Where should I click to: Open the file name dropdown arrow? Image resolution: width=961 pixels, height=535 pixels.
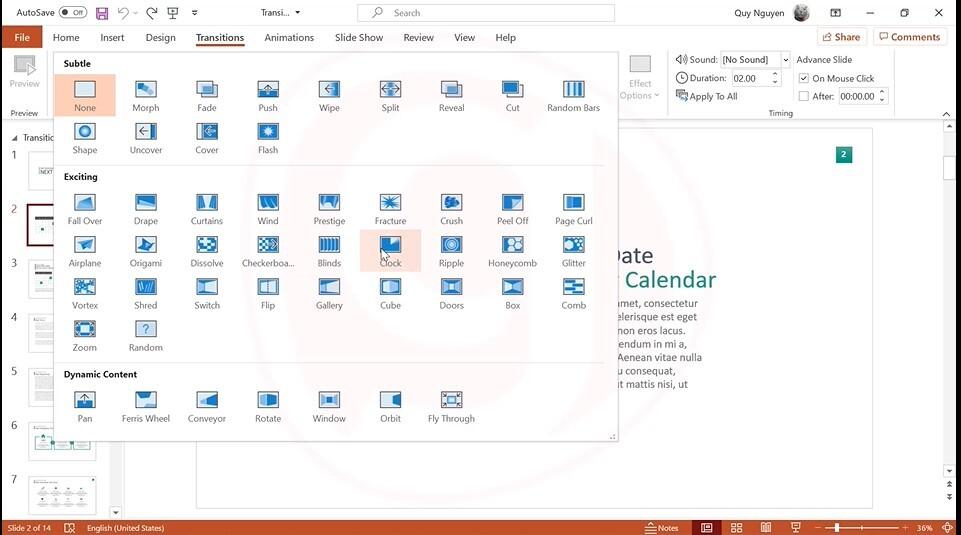[298, 12]
